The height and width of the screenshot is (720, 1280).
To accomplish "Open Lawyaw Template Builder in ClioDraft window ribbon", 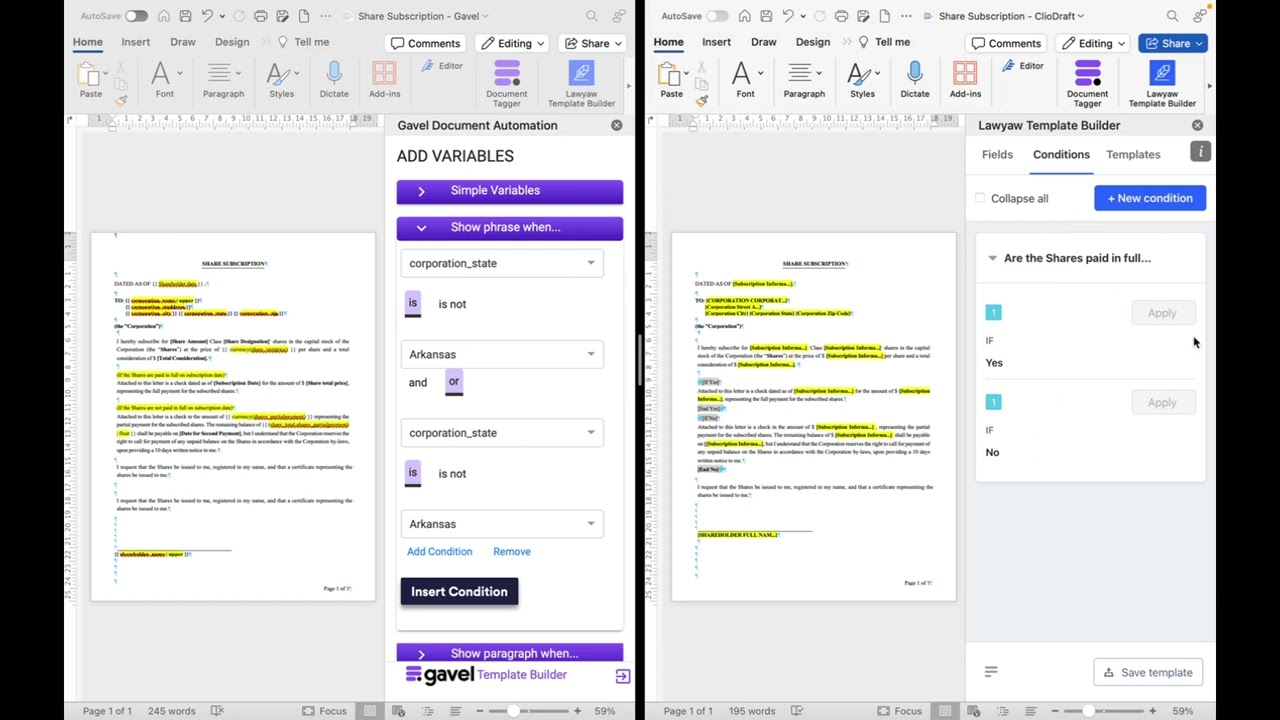I will [x=1162, y=83].
